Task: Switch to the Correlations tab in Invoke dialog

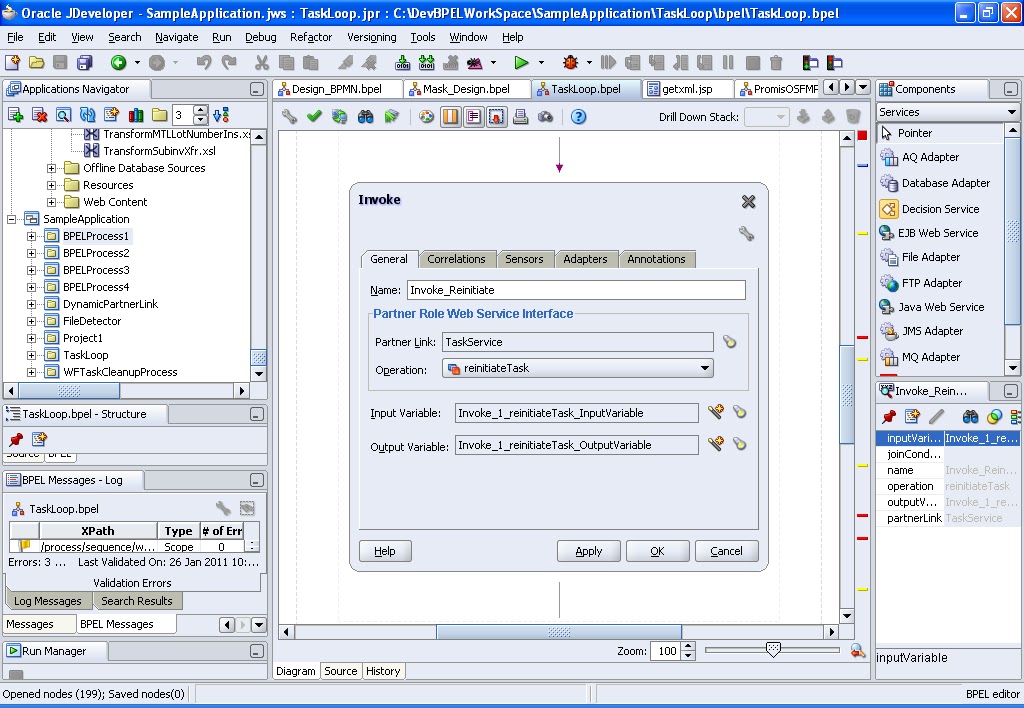Action: click(x=457, y=258)
